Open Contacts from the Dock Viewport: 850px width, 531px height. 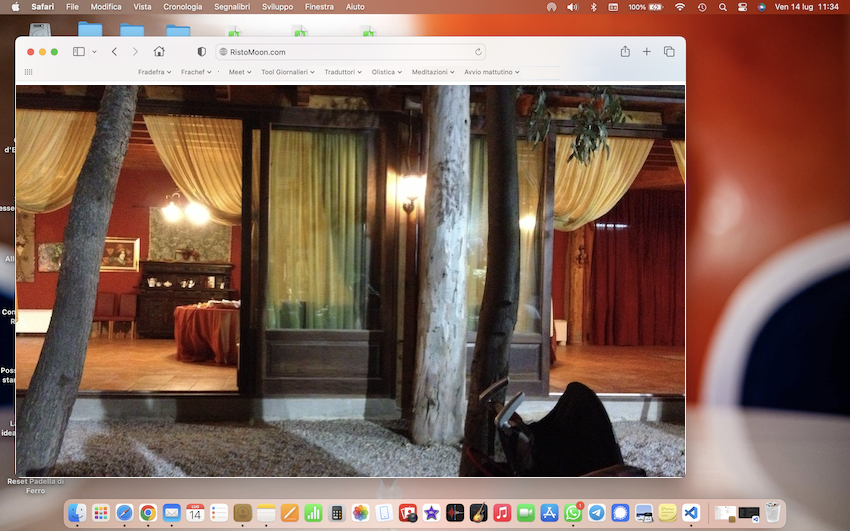coord(242,513)
